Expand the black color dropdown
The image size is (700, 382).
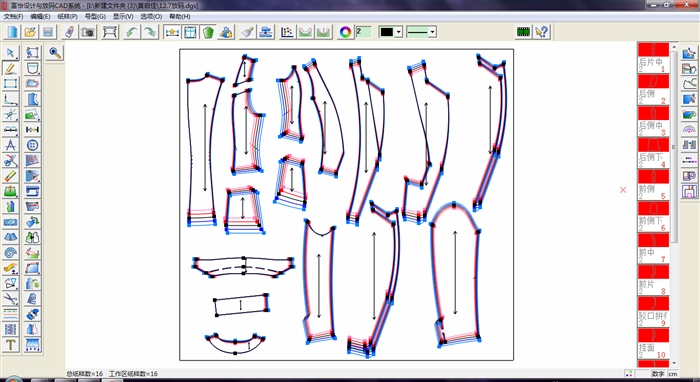[x=399, y=32]
